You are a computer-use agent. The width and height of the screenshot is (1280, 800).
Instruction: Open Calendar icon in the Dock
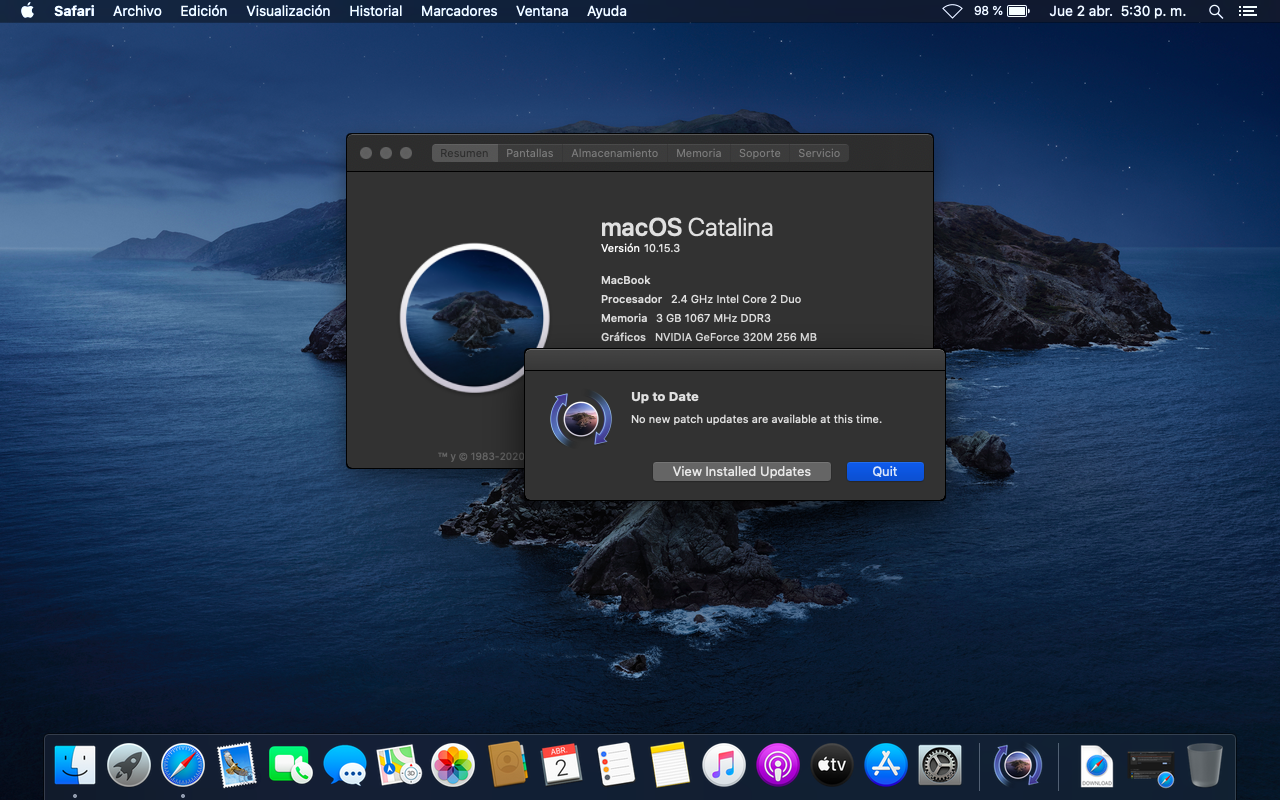point(561,766)
